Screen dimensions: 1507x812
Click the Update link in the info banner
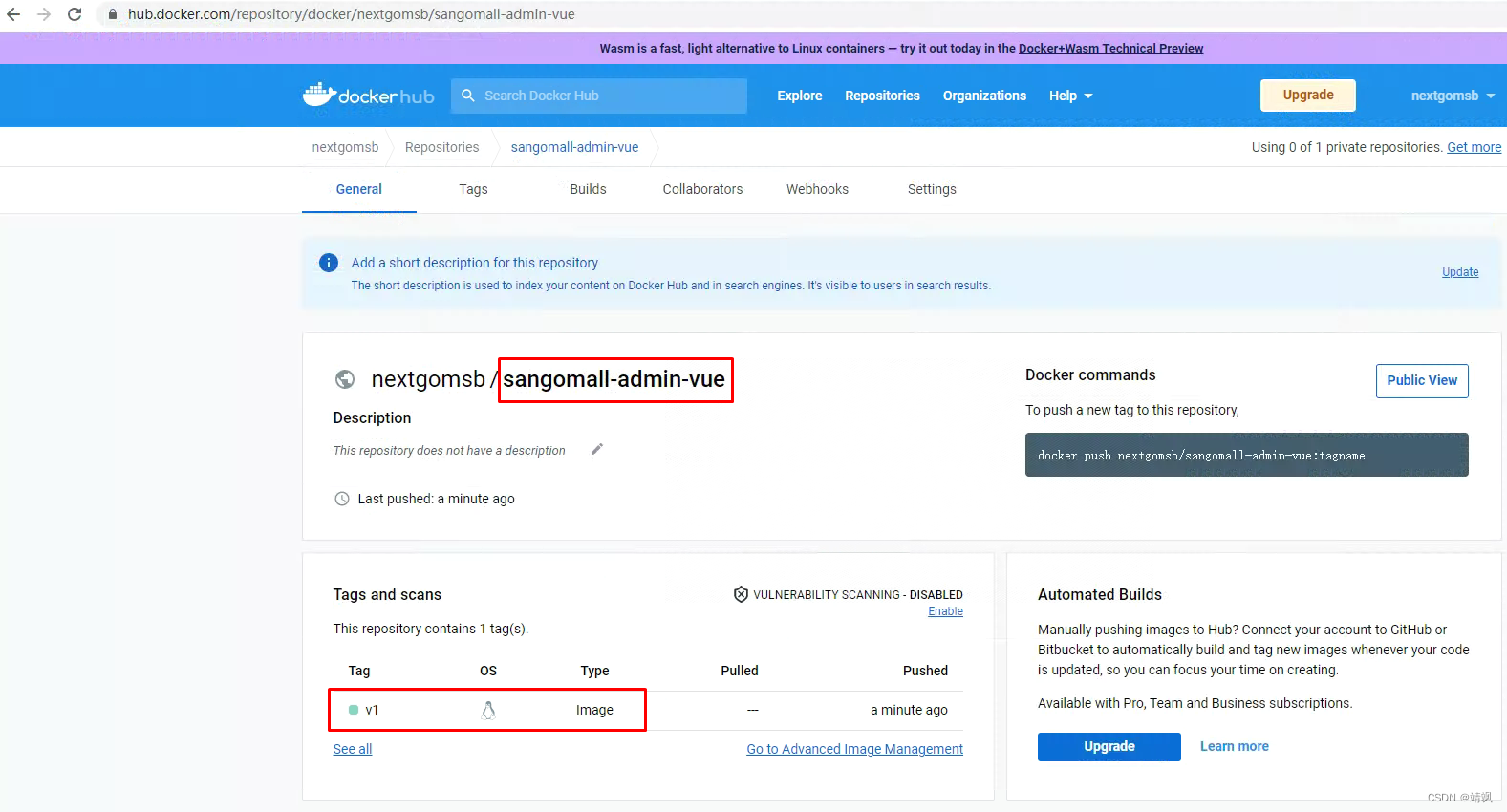tap(1460, 272)
